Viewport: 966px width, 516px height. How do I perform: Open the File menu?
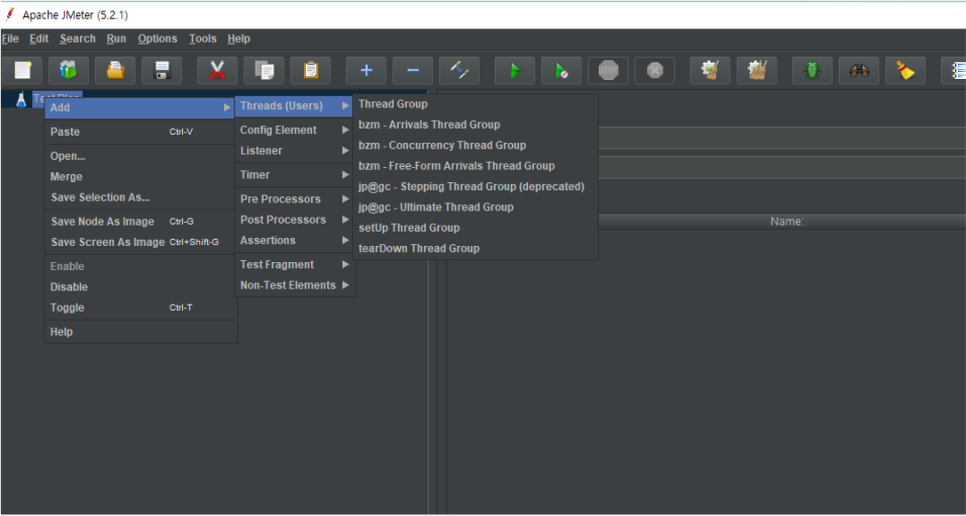coord(10,39)
